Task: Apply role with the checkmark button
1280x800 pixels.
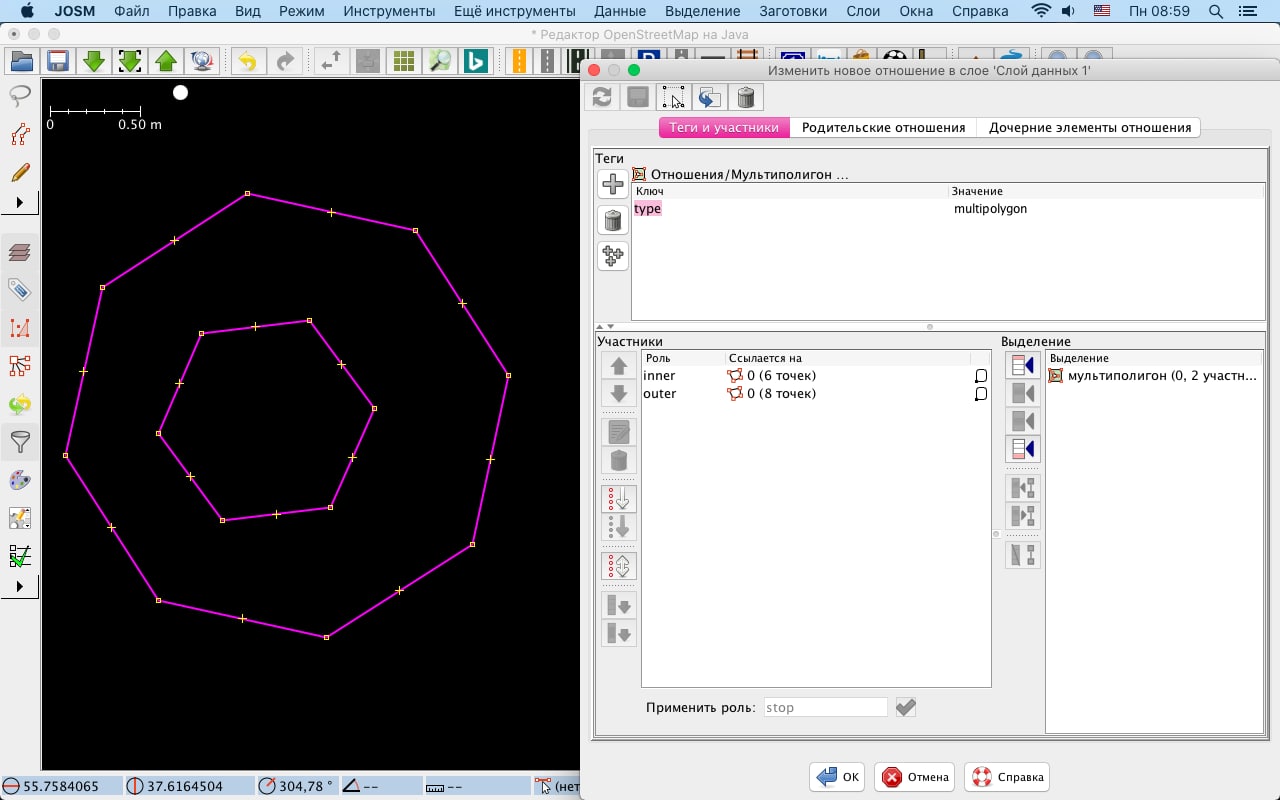Action: [x=905, y=707]
